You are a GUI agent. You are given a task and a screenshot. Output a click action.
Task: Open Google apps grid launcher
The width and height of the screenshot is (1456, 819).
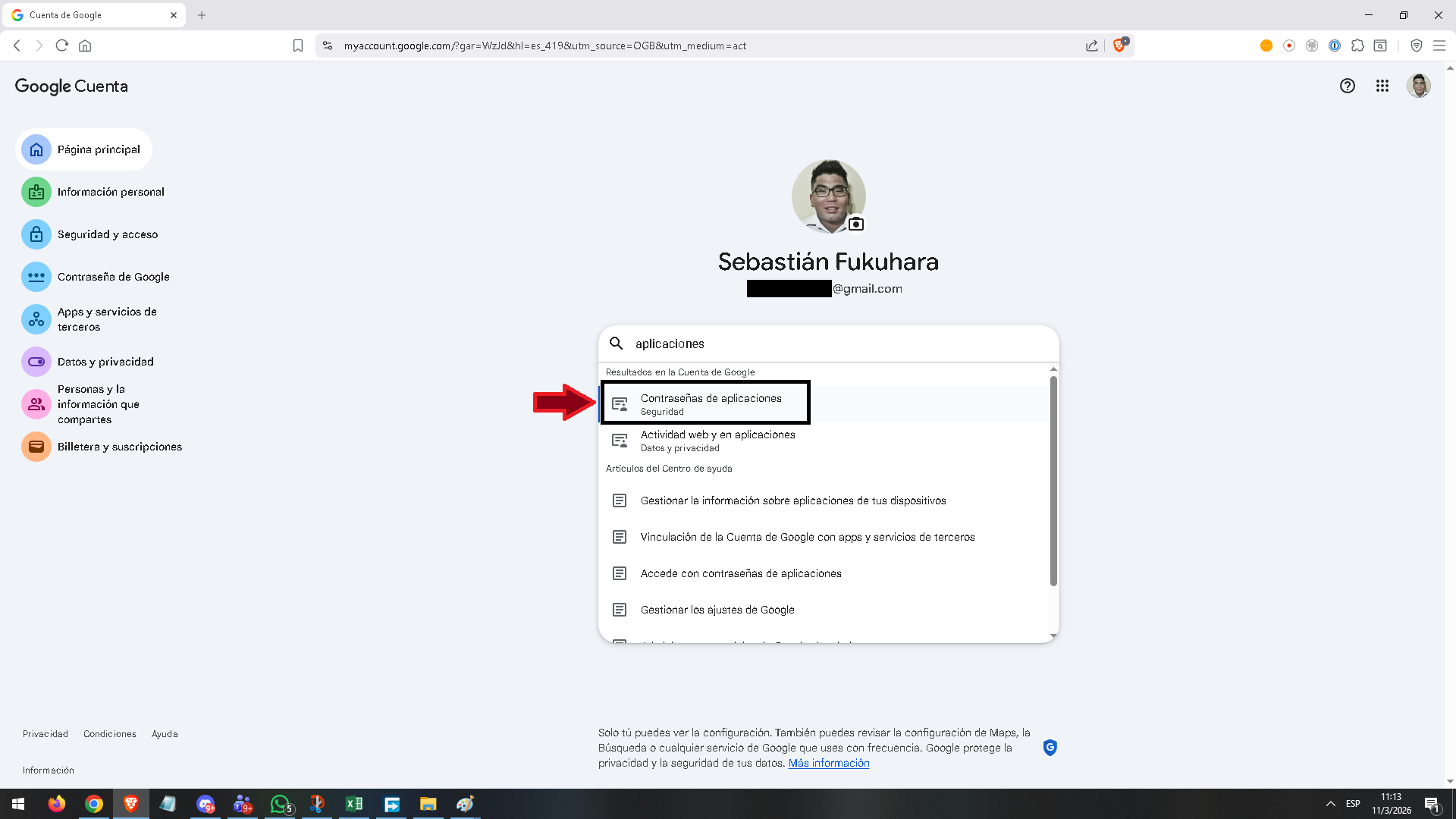click(1382, 86)
